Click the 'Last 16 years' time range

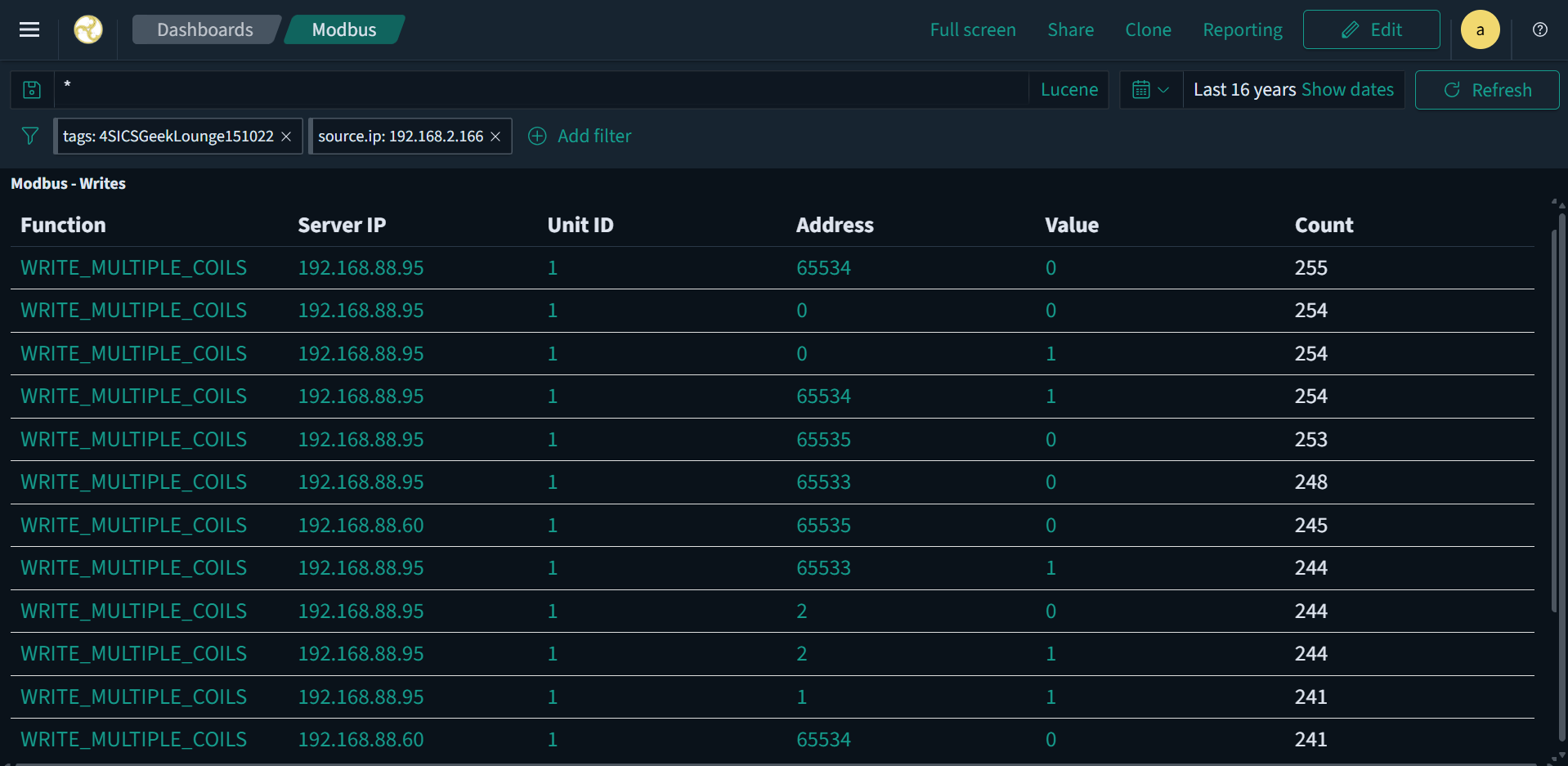(x=1244, y=90)
